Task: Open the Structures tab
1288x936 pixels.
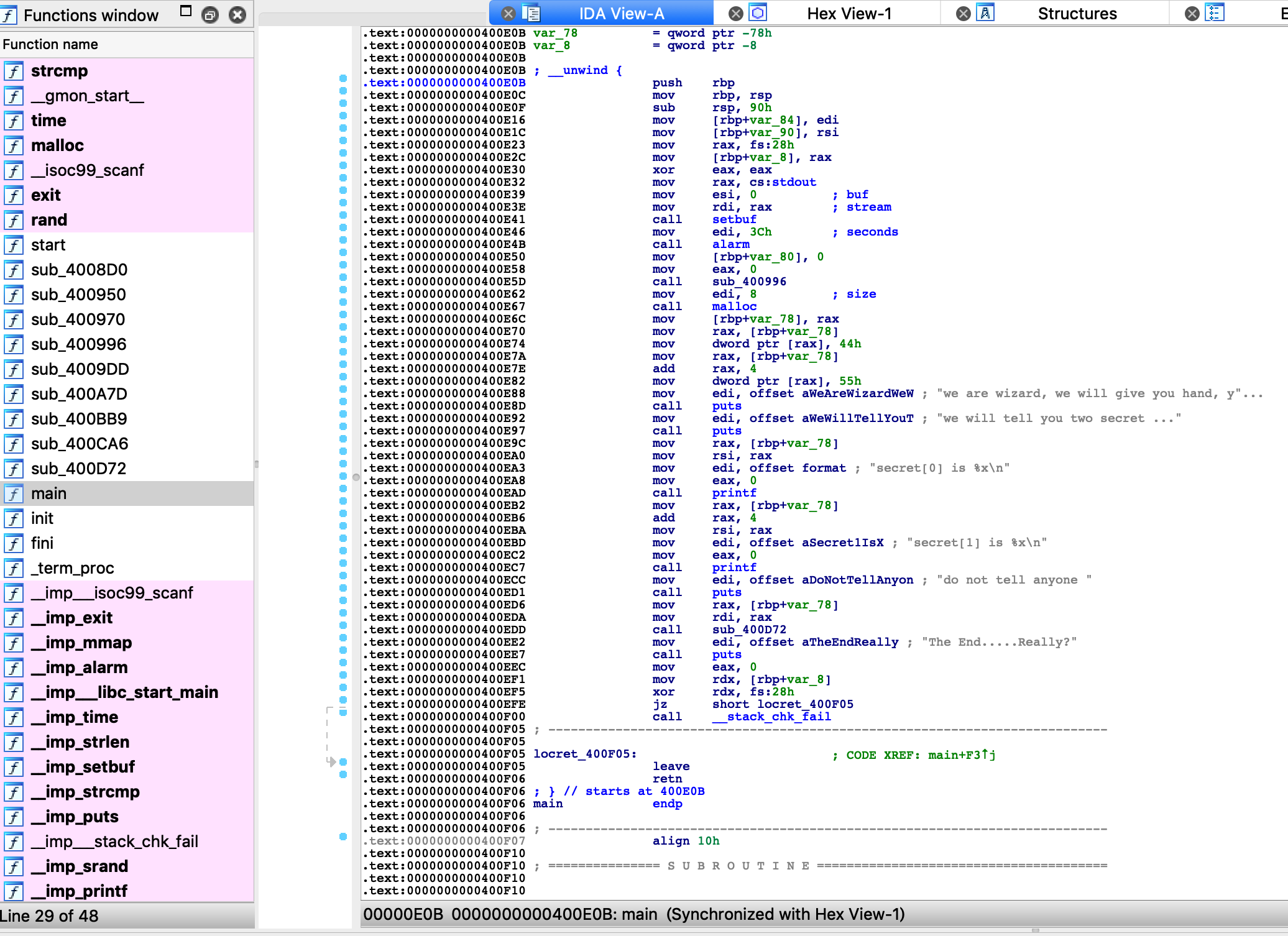Action: pos(1077,14)
